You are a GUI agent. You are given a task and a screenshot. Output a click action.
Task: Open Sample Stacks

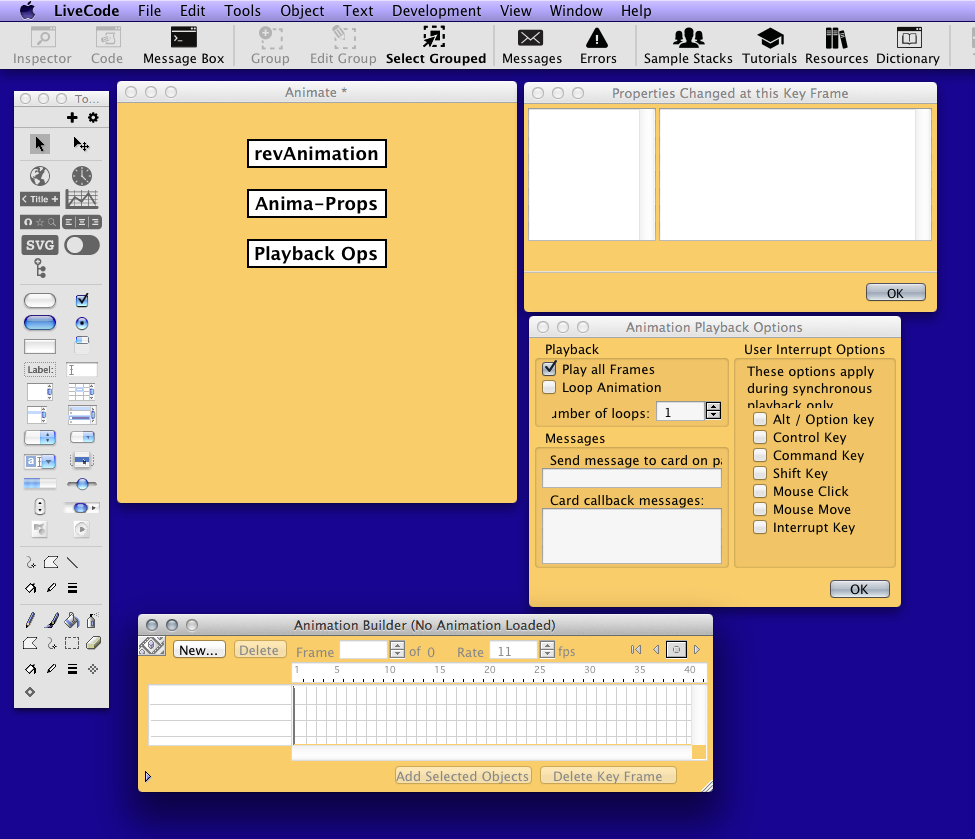[x=688, y=45]
